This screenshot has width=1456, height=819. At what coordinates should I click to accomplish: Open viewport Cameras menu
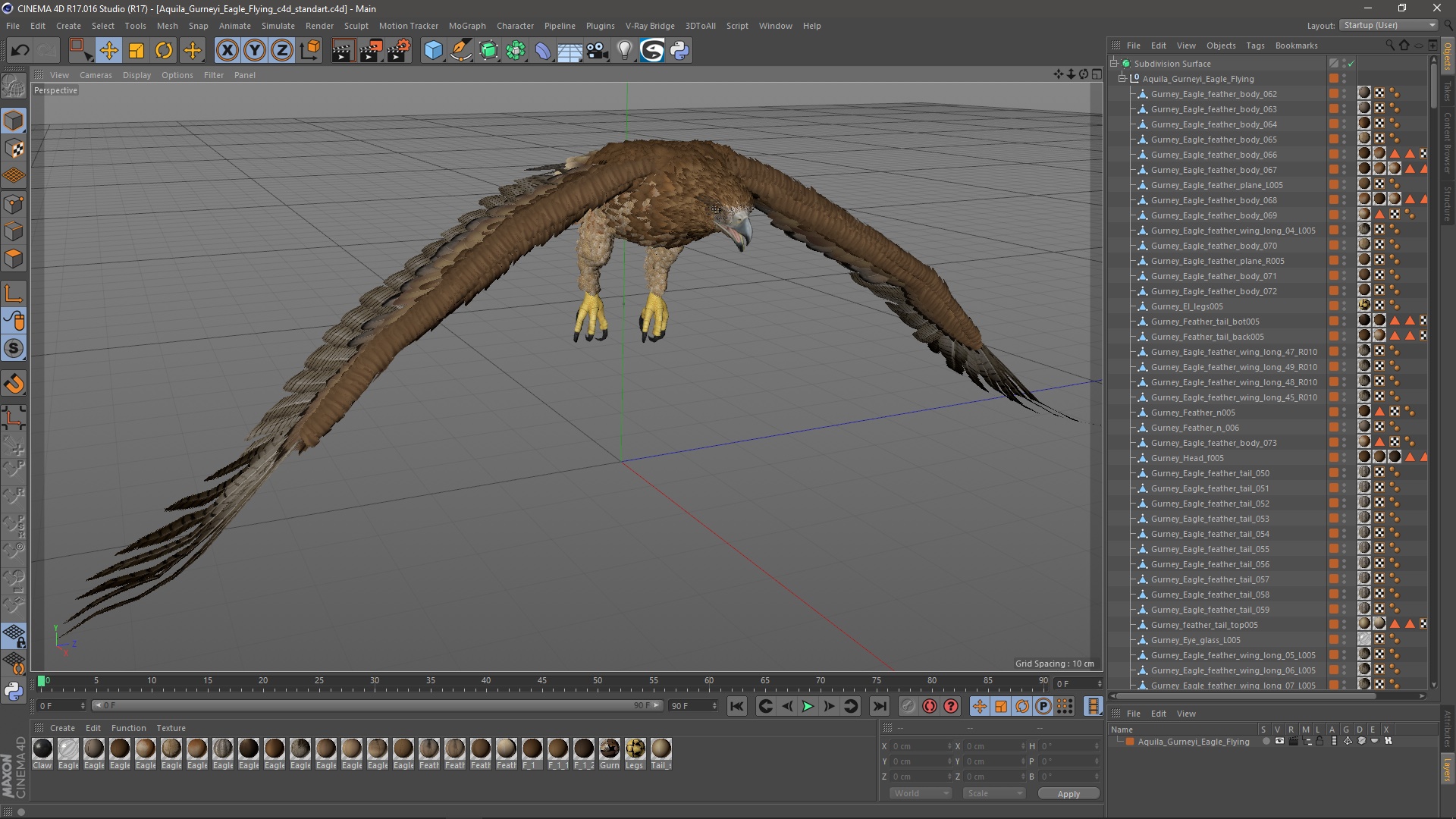click(96, 75)
